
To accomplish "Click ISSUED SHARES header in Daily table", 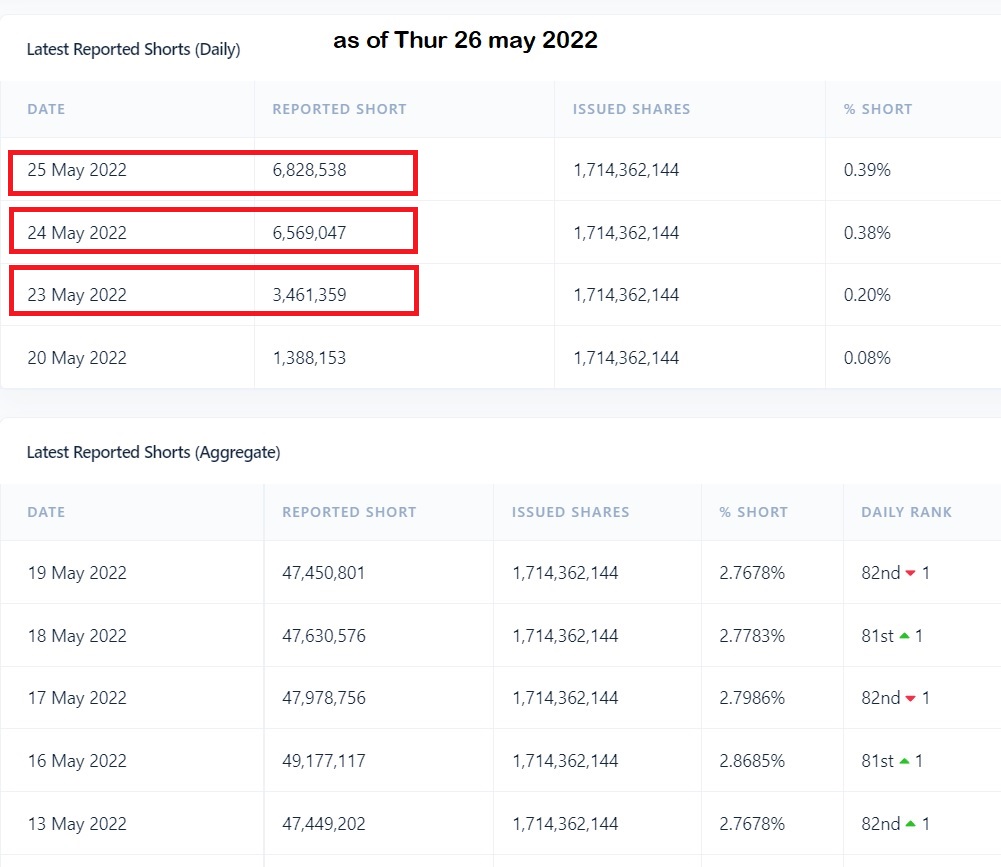I will click(x=631, y=109).
